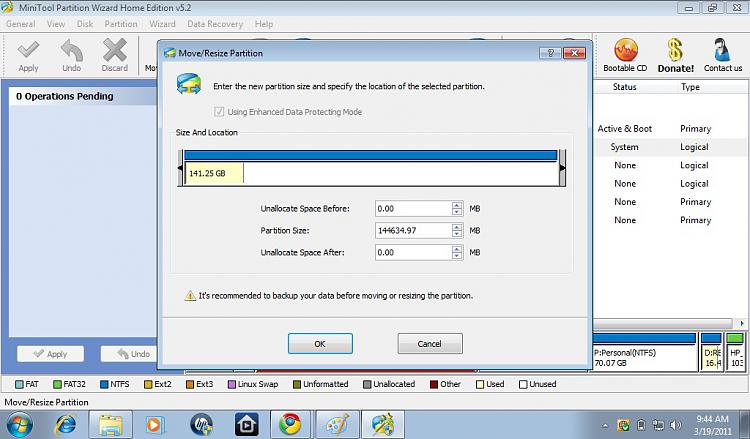750x439 pixels.
Task: Click the horizontal scrollbar right arrow
Action: pyautogui.click(x=741, y=324)
